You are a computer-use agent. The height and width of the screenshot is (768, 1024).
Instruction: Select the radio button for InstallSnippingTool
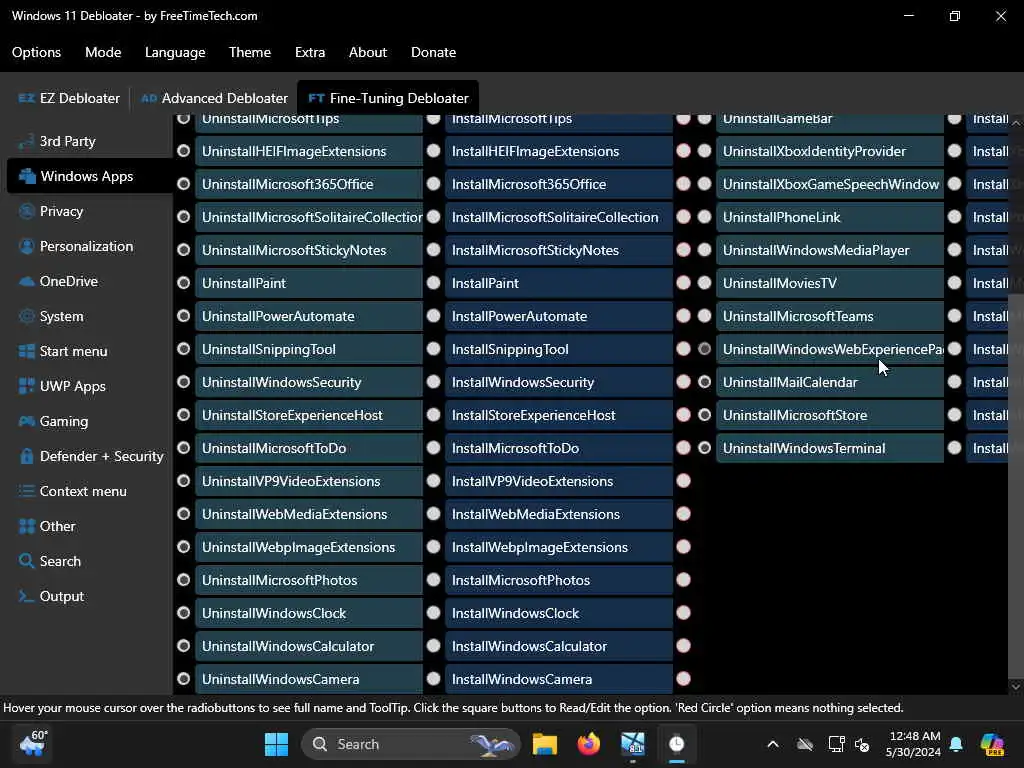point(433,349)
